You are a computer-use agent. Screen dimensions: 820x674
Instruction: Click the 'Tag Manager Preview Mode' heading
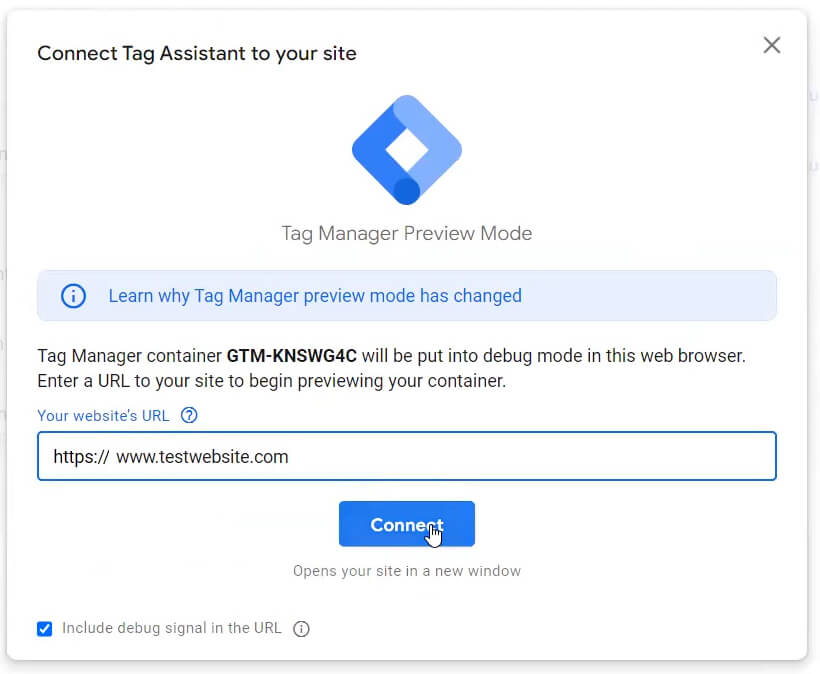click(407, 233)
